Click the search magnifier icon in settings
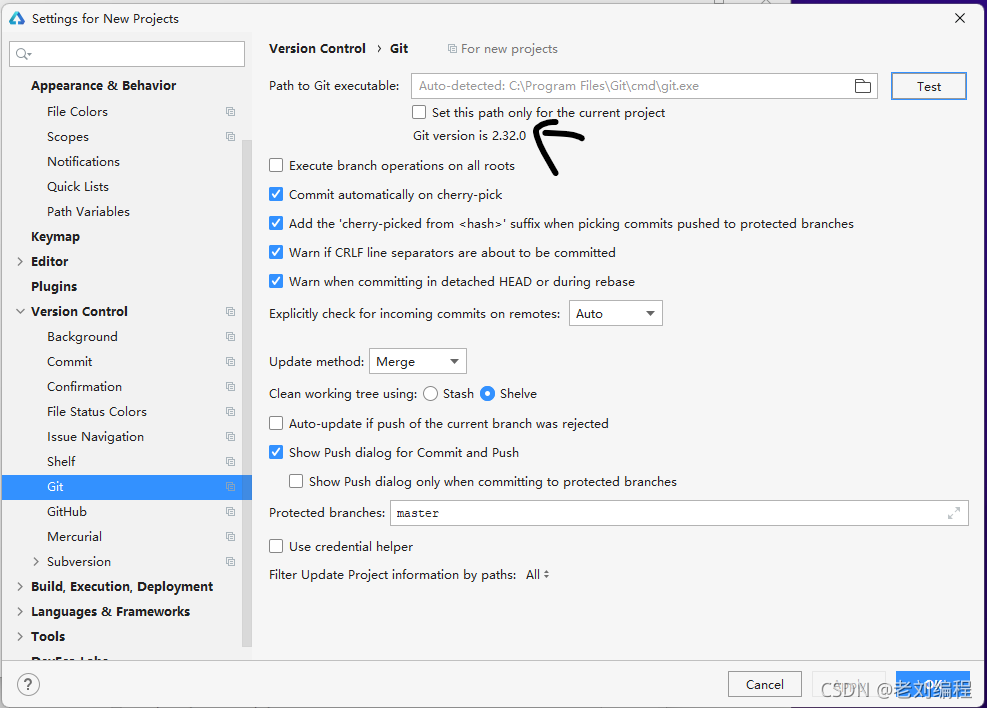The width and height of the screenshot is (987, 708). (23, 54)
